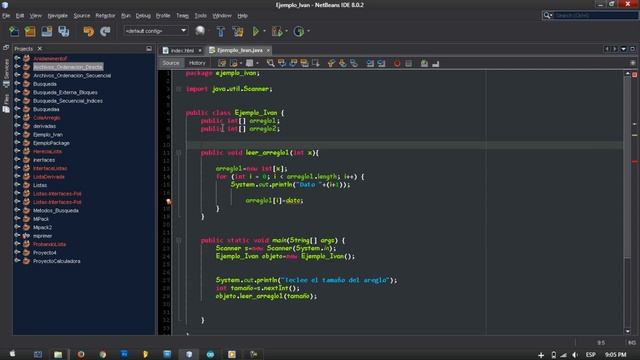Open the File menu
Image resolution: width=640 pixels, height=360 pixels.
point(6,16)
